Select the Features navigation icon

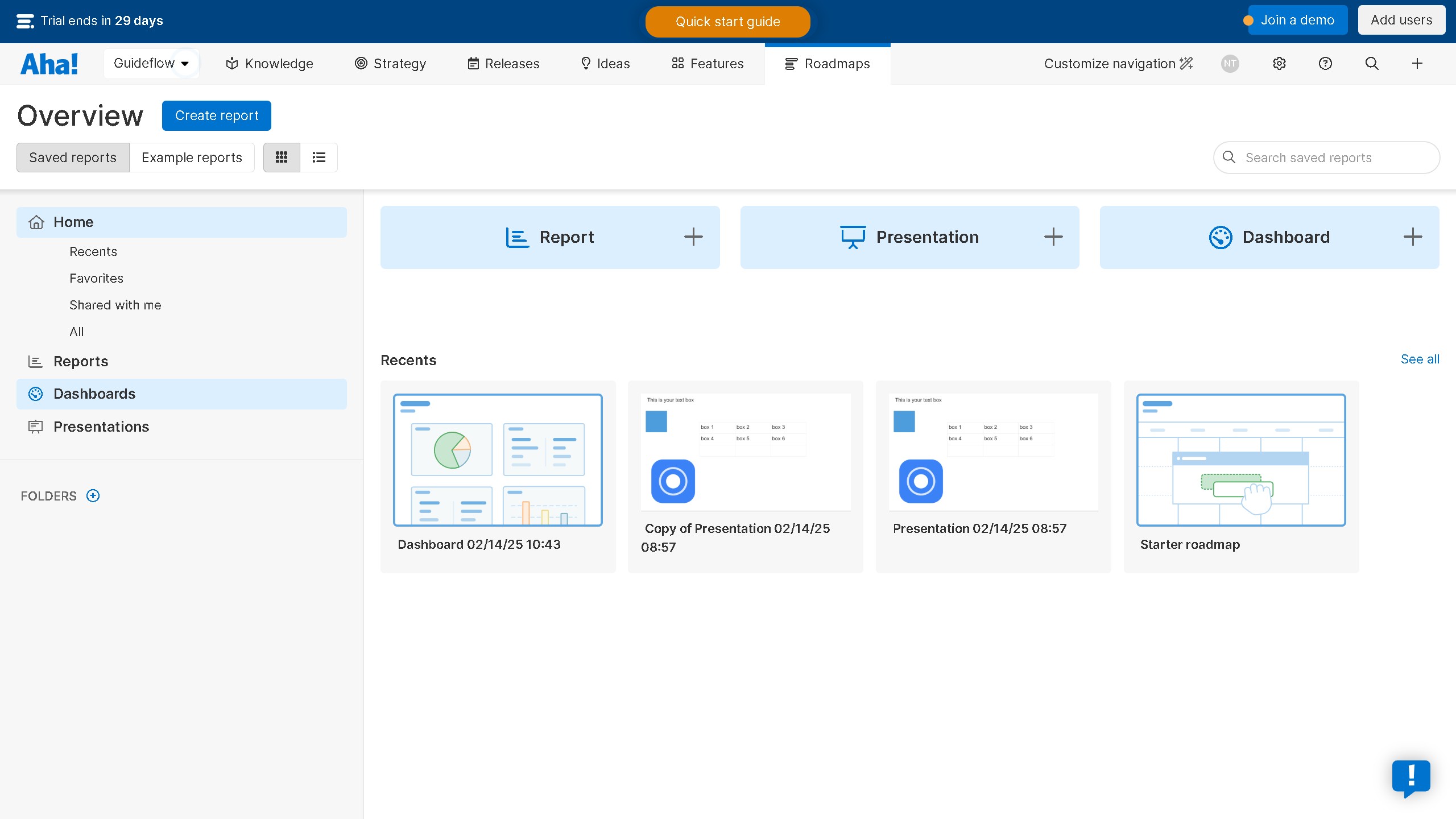(x=677, y=63)
